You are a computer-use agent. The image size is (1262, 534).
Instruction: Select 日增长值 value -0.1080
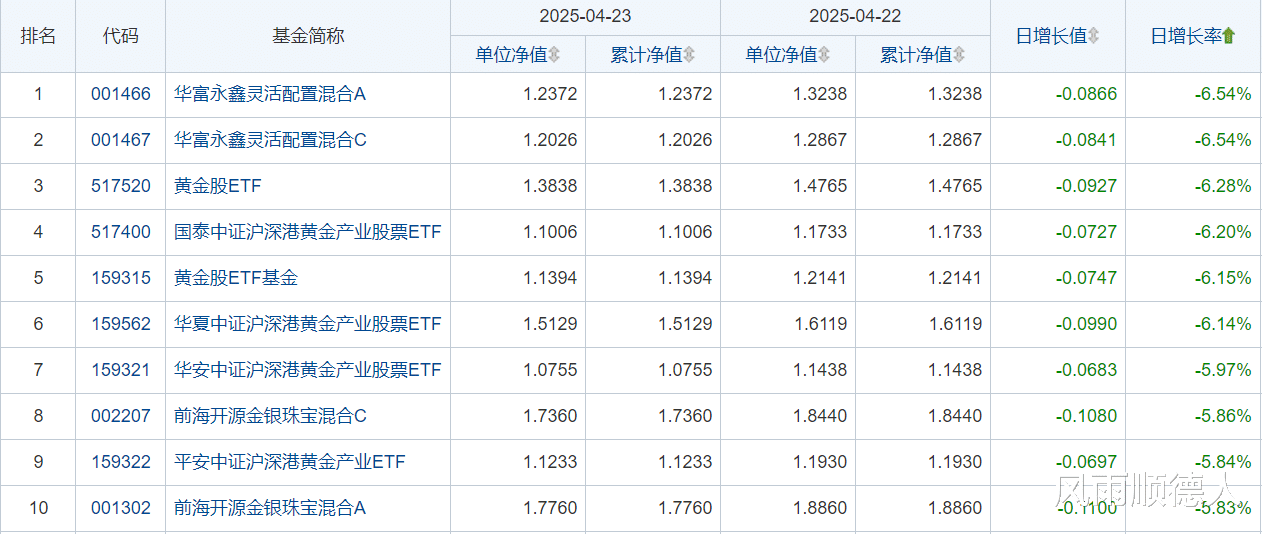[1086, 416]
